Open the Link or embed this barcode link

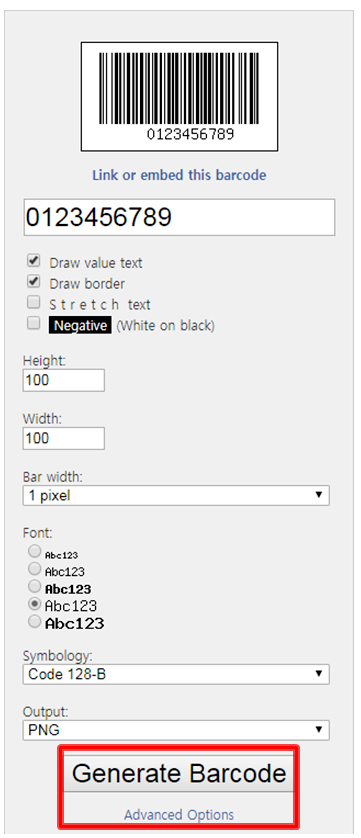pyautogui.click(x=179, y=175)
